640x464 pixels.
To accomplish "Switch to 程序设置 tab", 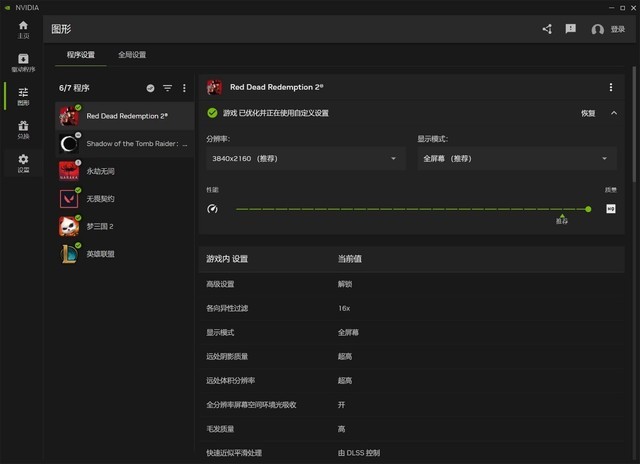I will coord(81,55).
